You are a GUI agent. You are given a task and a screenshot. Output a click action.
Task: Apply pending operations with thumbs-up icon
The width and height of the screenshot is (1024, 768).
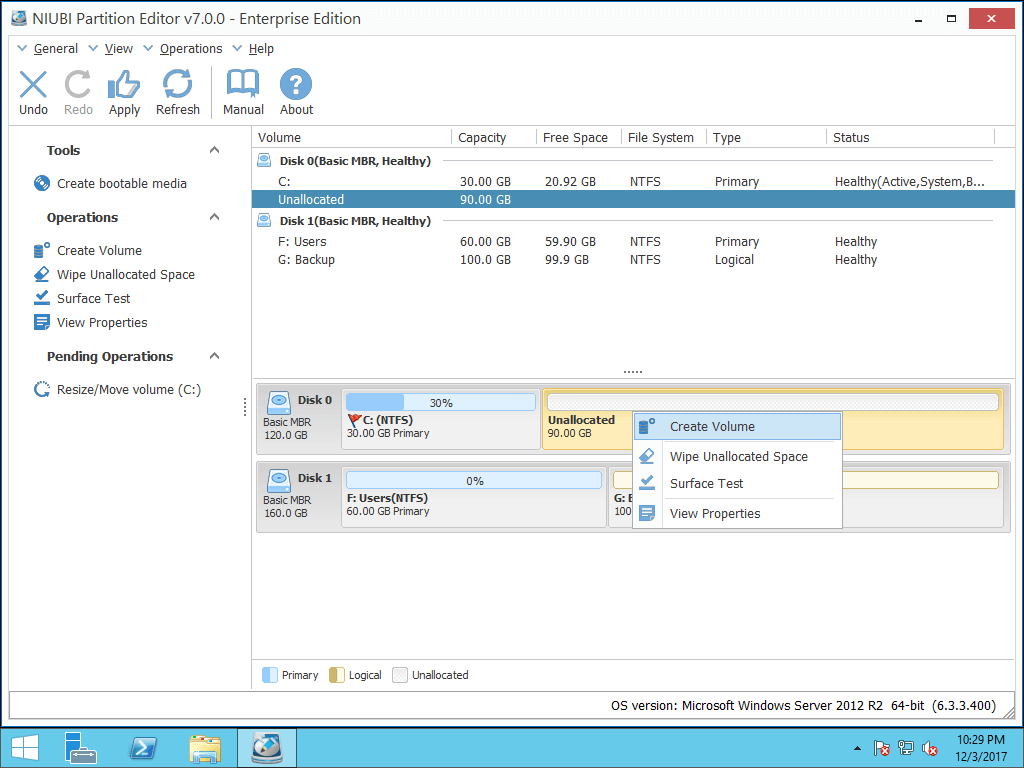[x=124, y=84]
